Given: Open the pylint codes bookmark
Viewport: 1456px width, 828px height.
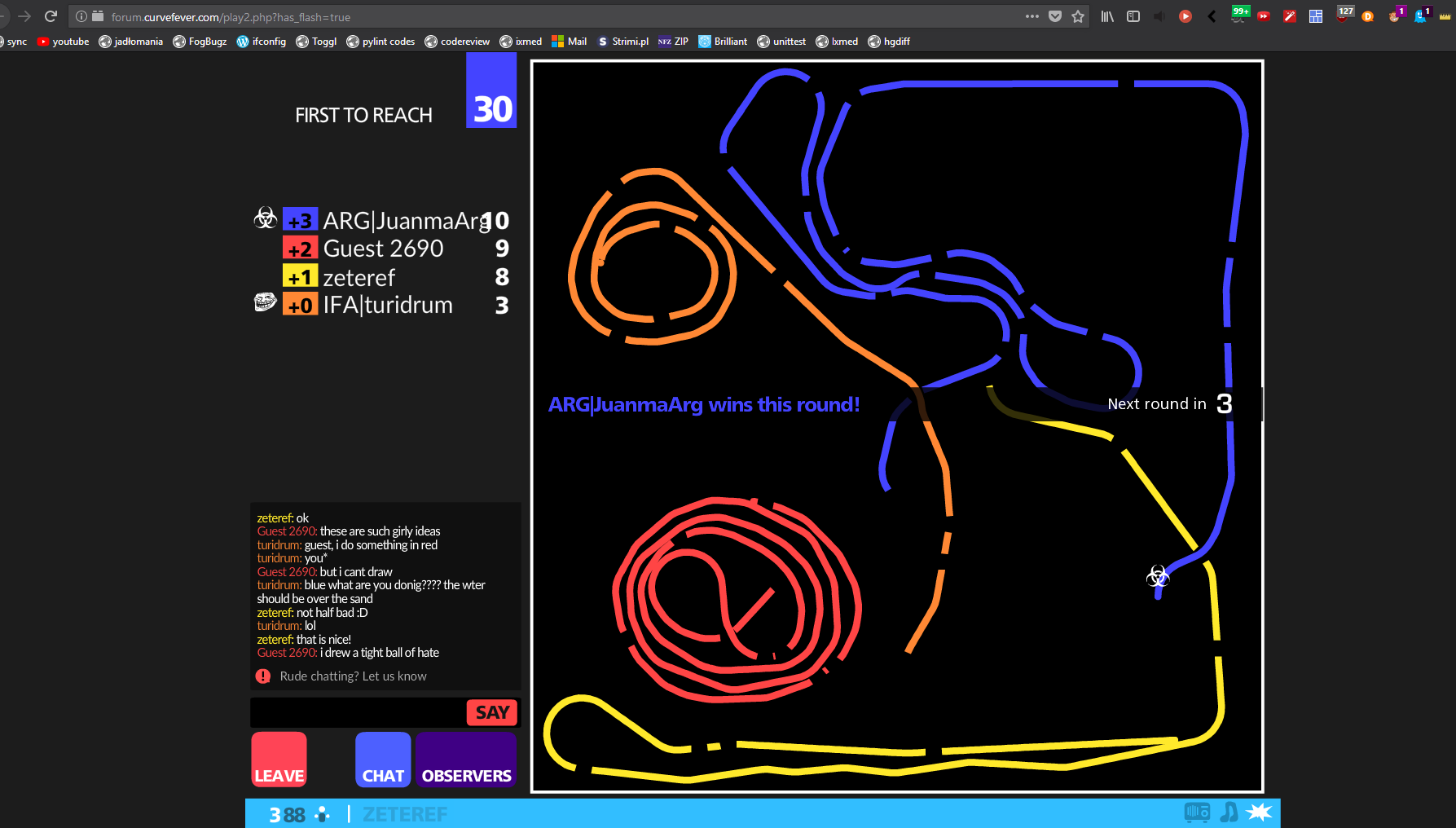Looking at the screenshot, I should coord(380,42).
